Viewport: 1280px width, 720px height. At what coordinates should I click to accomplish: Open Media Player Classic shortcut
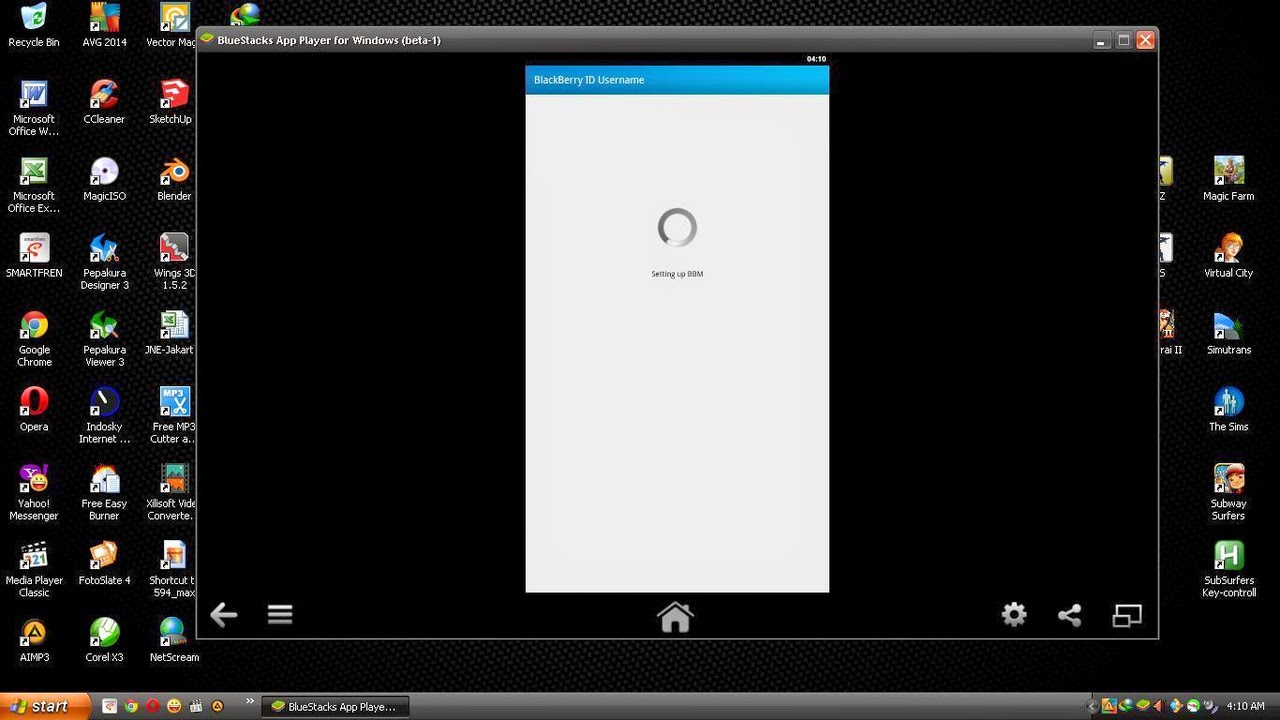point(34,570)
